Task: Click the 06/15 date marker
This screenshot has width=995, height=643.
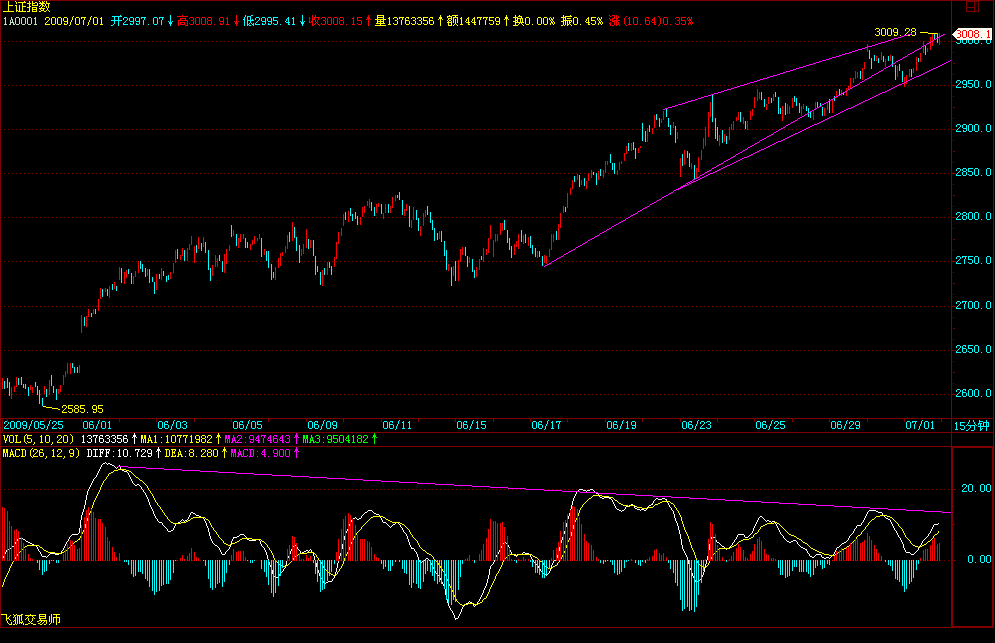Action: click(x=471, y=425)
